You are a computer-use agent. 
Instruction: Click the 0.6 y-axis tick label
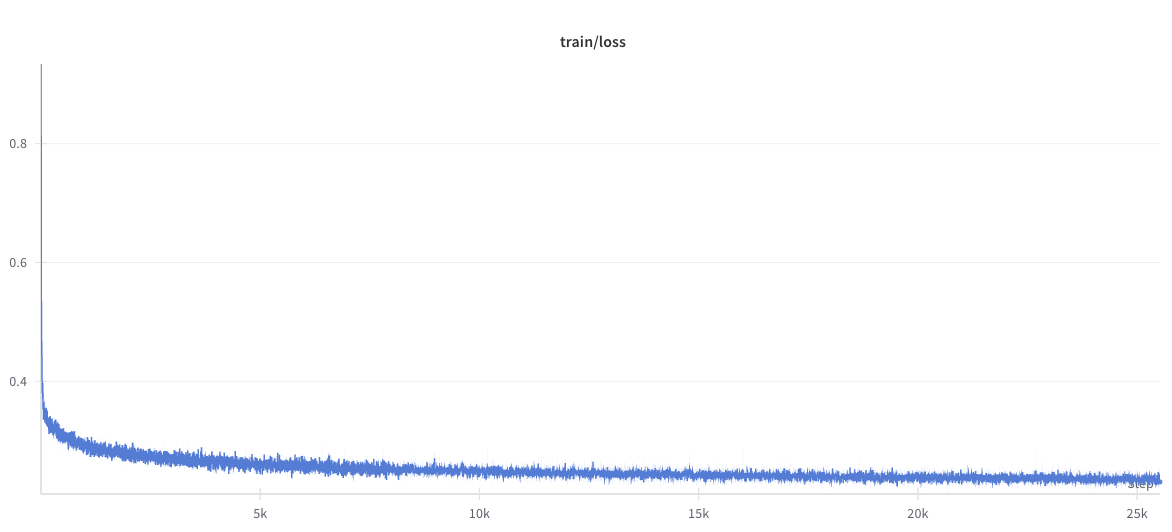[x=18, y=263]
